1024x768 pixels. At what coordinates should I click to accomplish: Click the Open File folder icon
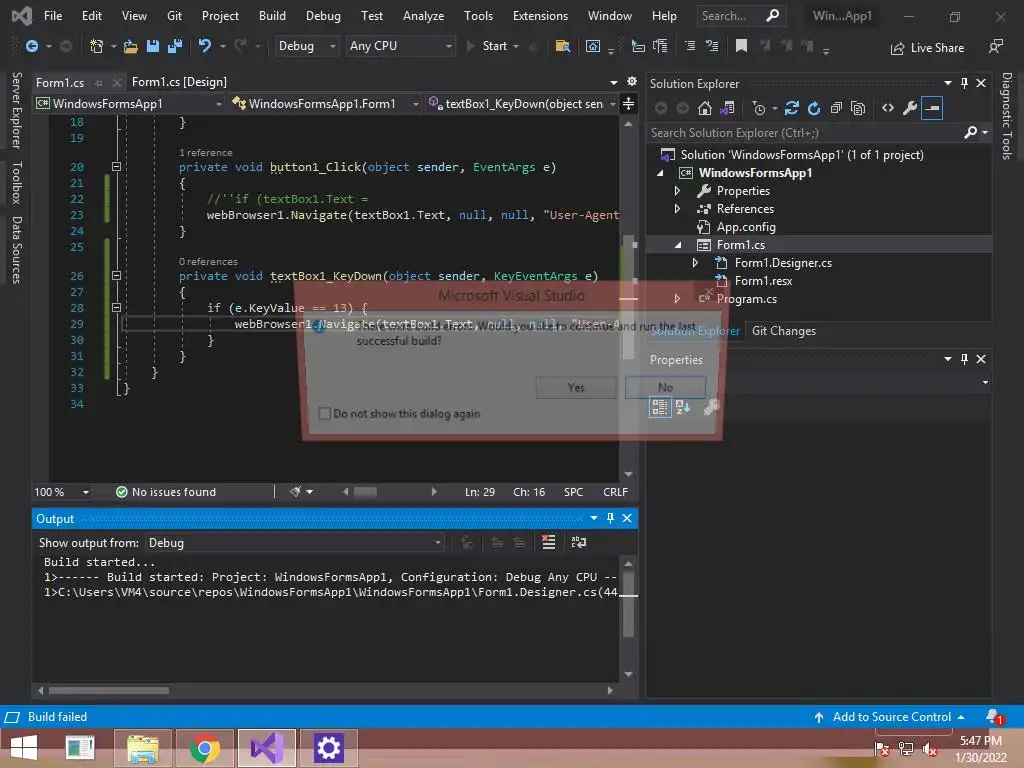131,46
